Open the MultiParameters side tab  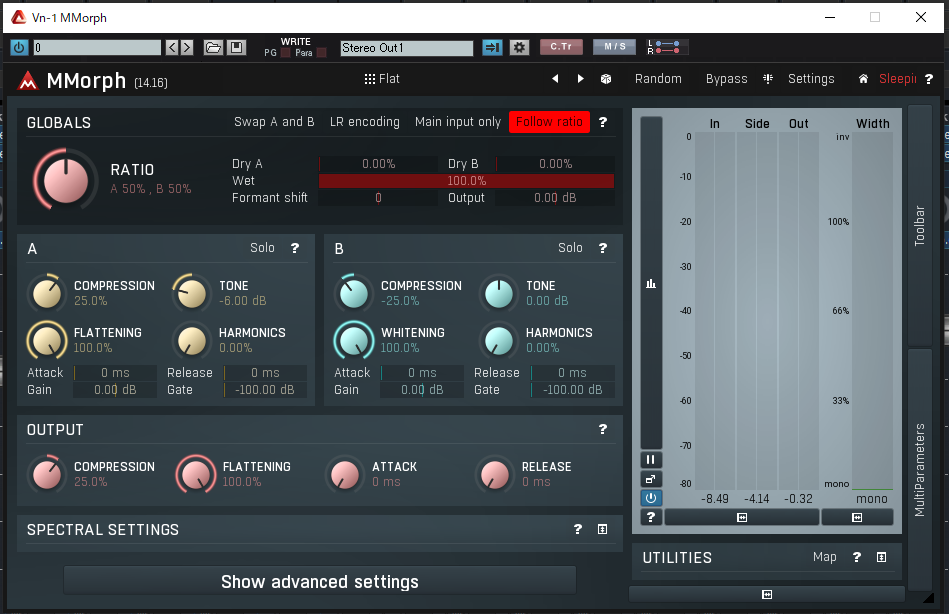coord(919,469)
